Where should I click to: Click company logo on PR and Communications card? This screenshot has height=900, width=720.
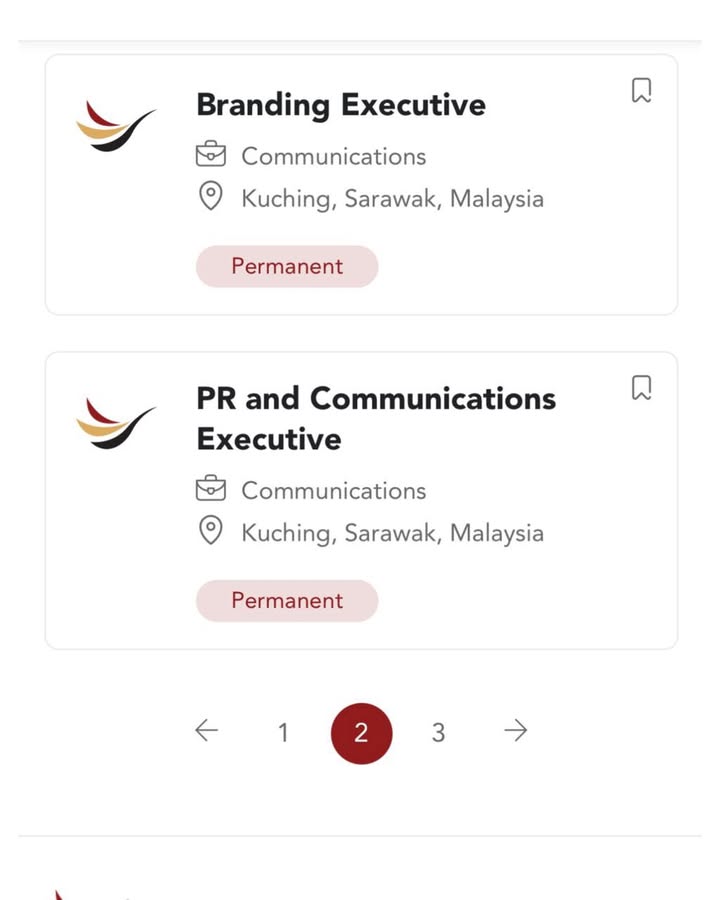(x=116, y=422)
